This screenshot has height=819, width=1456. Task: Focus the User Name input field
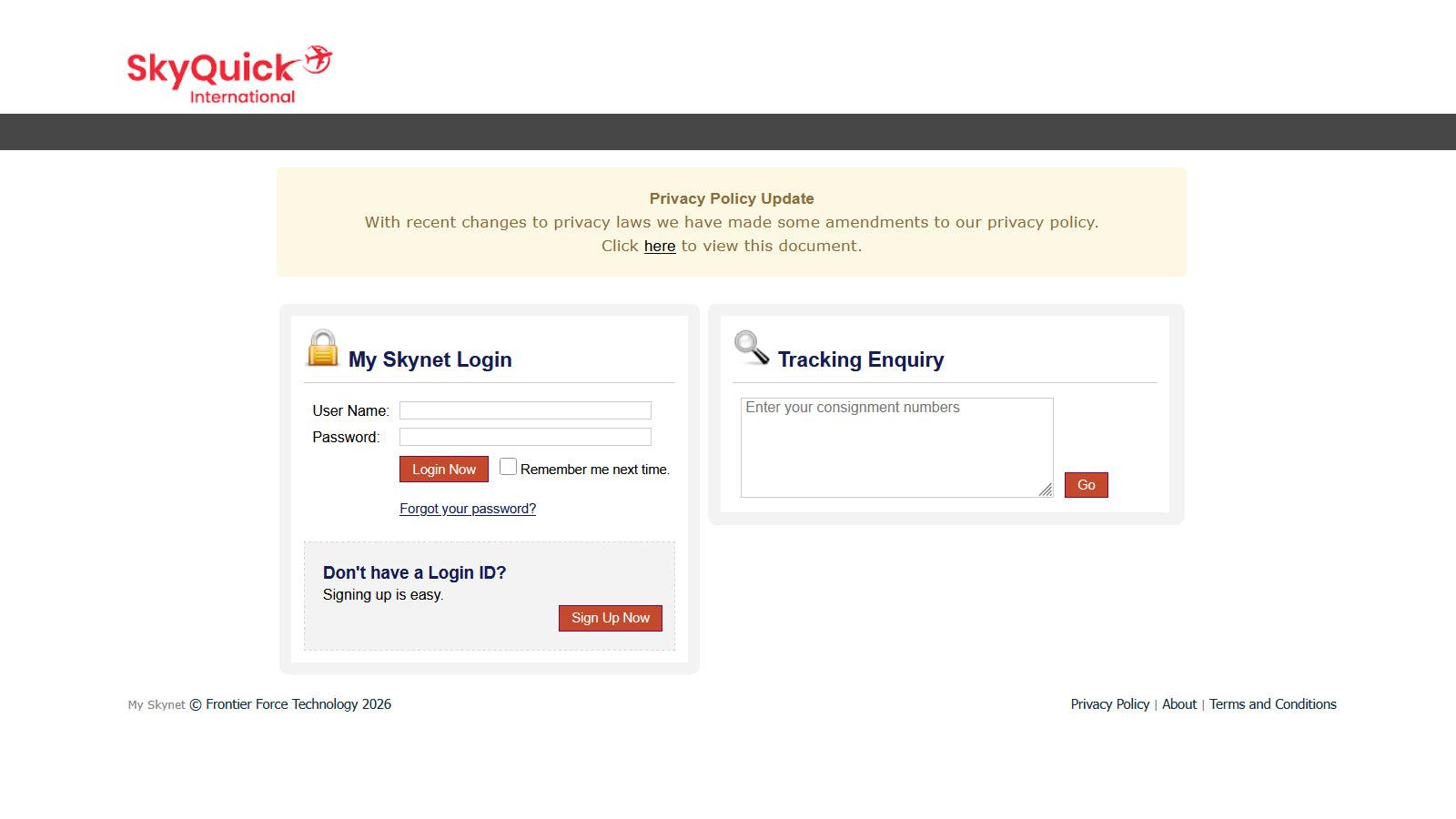(x=525, y=410)
